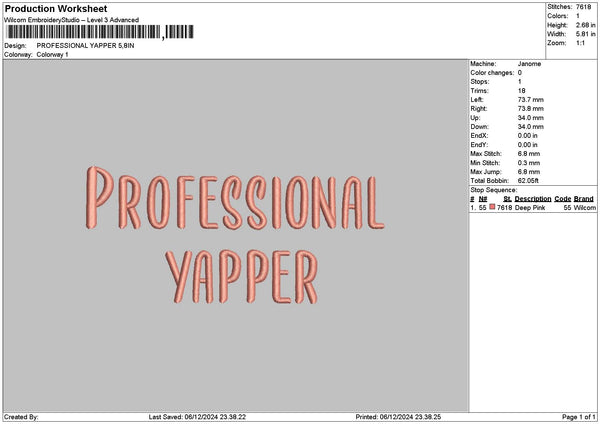Click the embroidered word PROFESSIONAL
The image size is (600, 424).
tap(235, 198)
